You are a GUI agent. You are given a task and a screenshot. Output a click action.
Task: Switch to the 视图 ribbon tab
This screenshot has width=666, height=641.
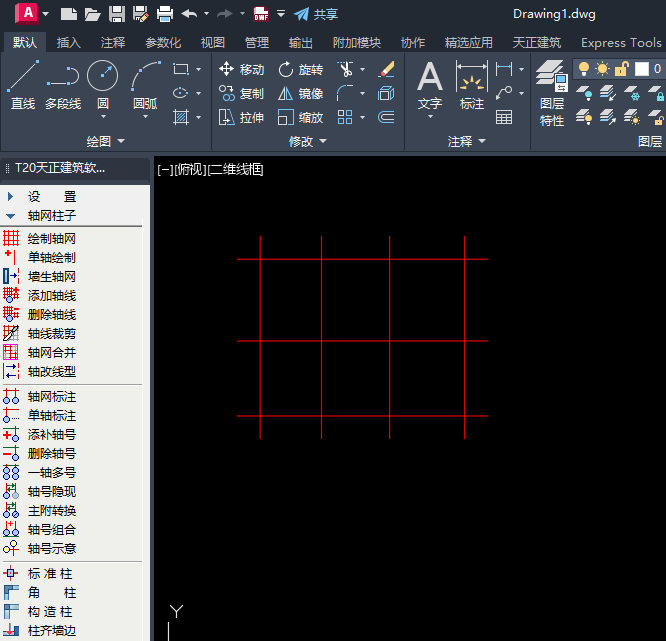(213, 43)
